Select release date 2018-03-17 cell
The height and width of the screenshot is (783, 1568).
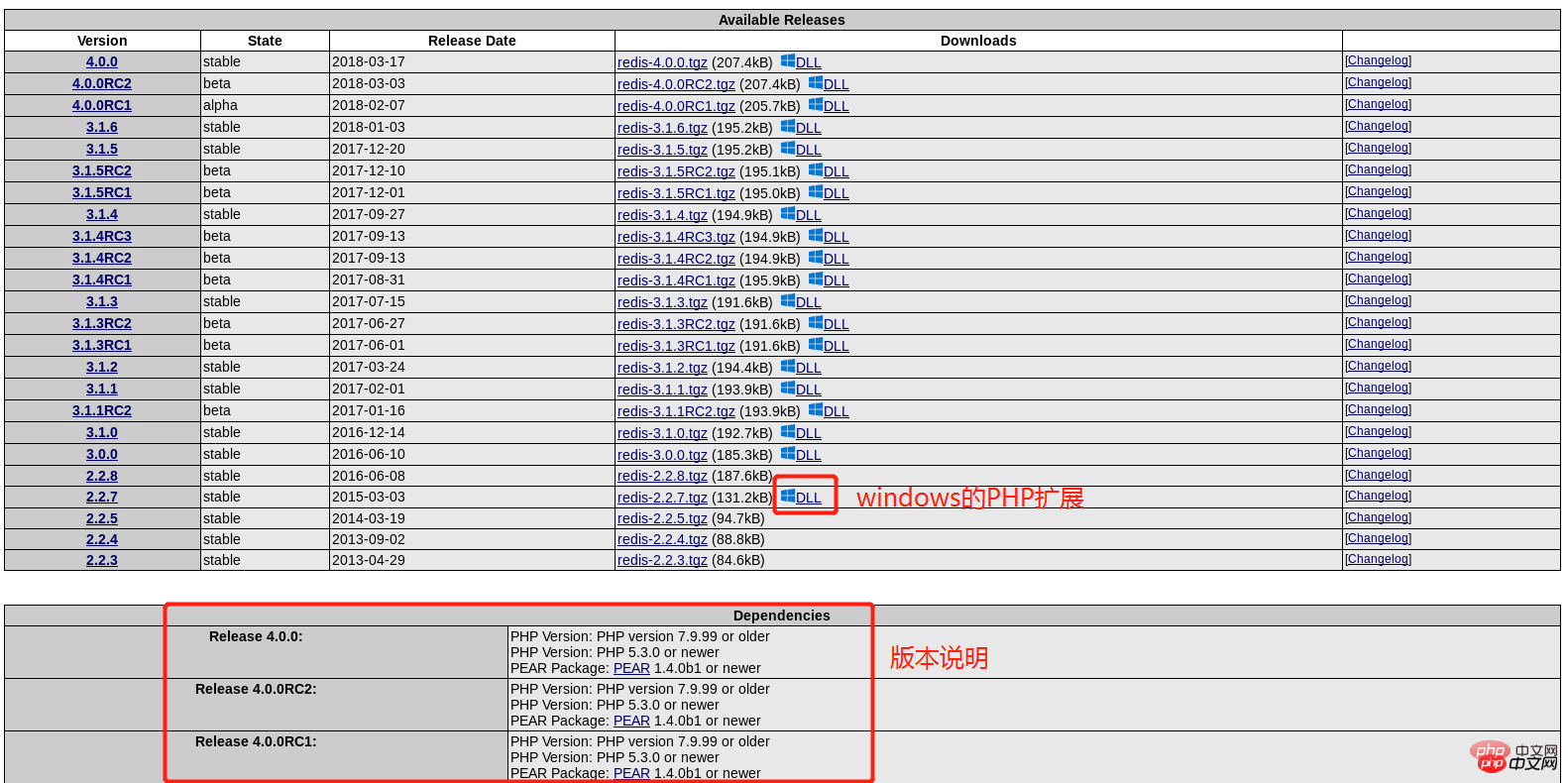[x=472, y=61]
